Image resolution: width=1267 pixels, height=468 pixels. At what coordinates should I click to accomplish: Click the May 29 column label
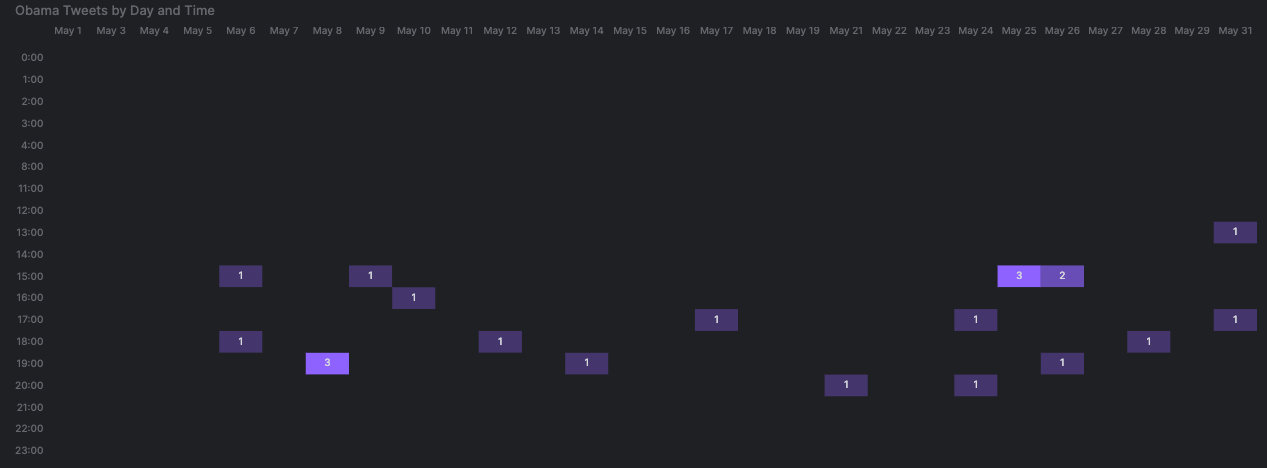point(1192,31)
